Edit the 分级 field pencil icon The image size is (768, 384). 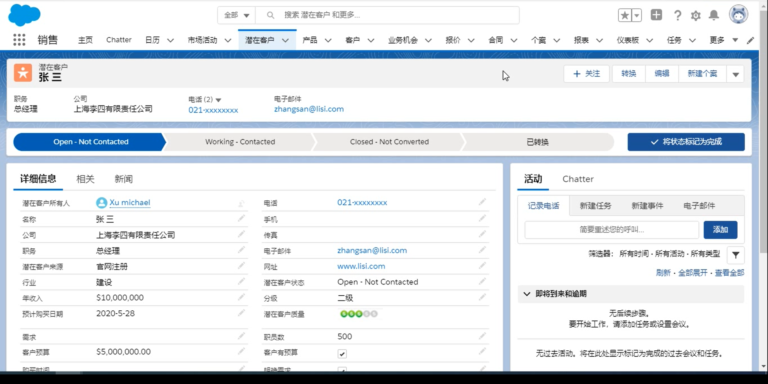[482, 297]
